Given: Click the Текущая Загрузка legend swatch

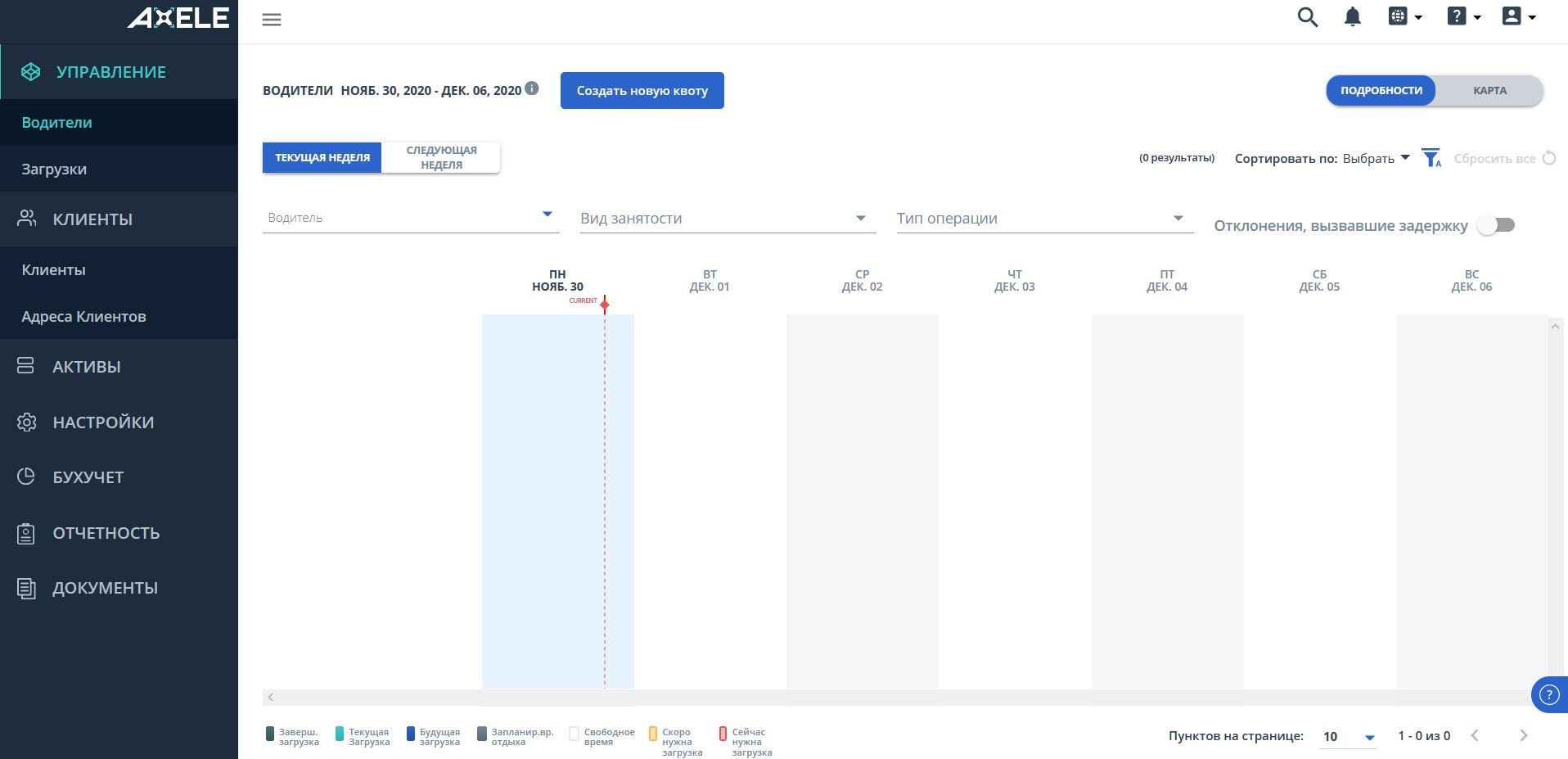Looking at the screenshot, I should point(340,734).
